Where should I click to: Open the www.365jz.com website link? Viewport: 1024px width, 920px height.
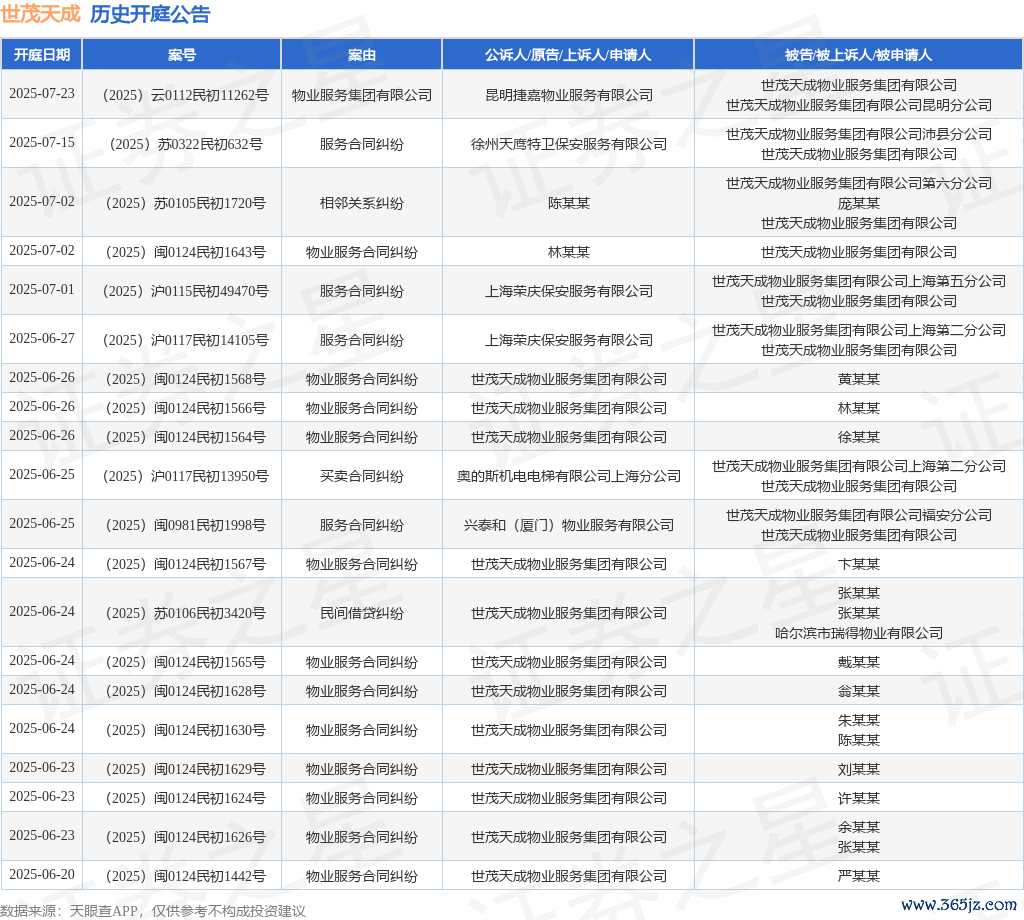pyautogui.click(x=958, y=904)
